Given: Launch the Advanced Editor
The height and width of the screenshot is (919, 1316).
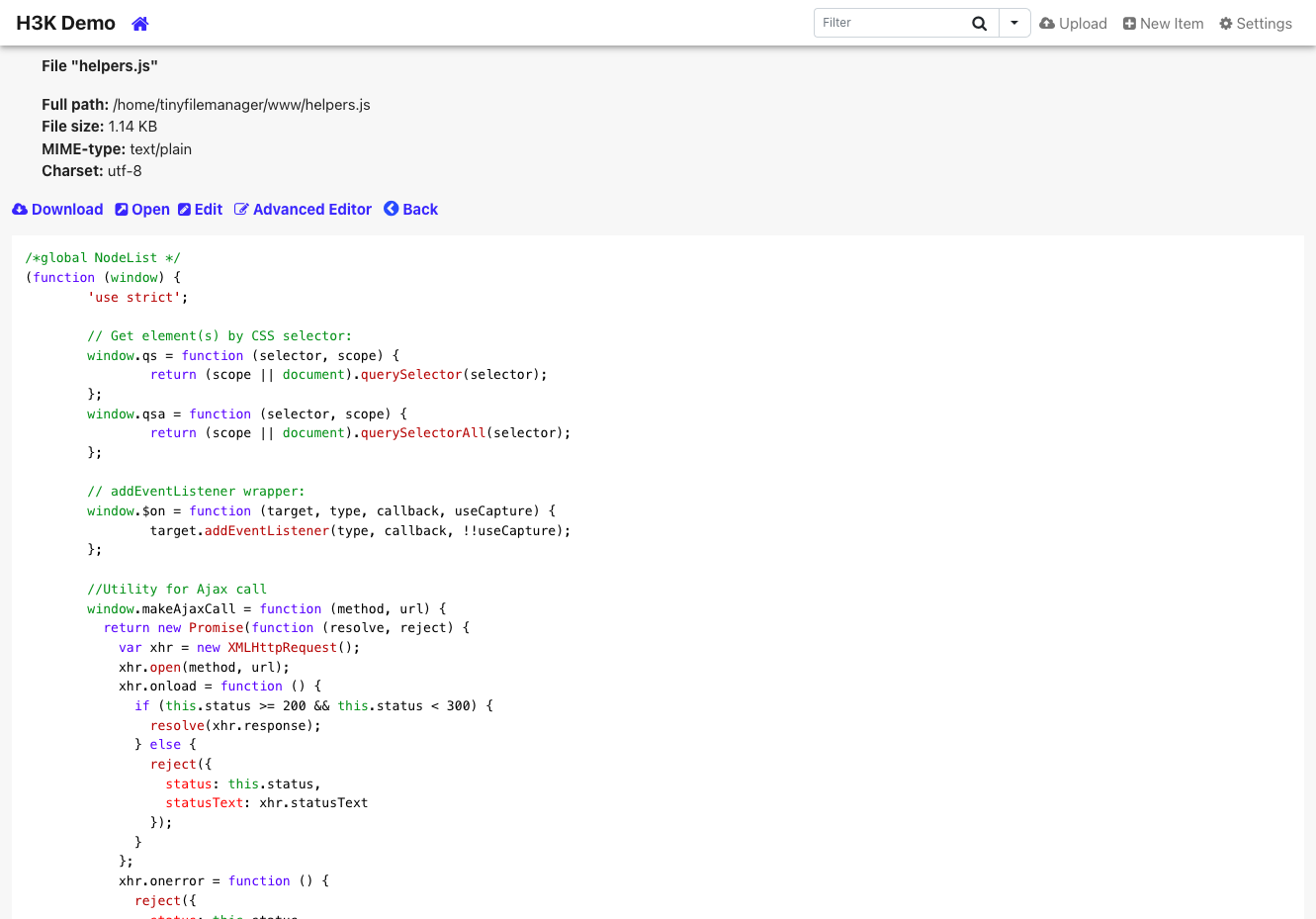Looking at the screenshot, I should coord(303,210).
